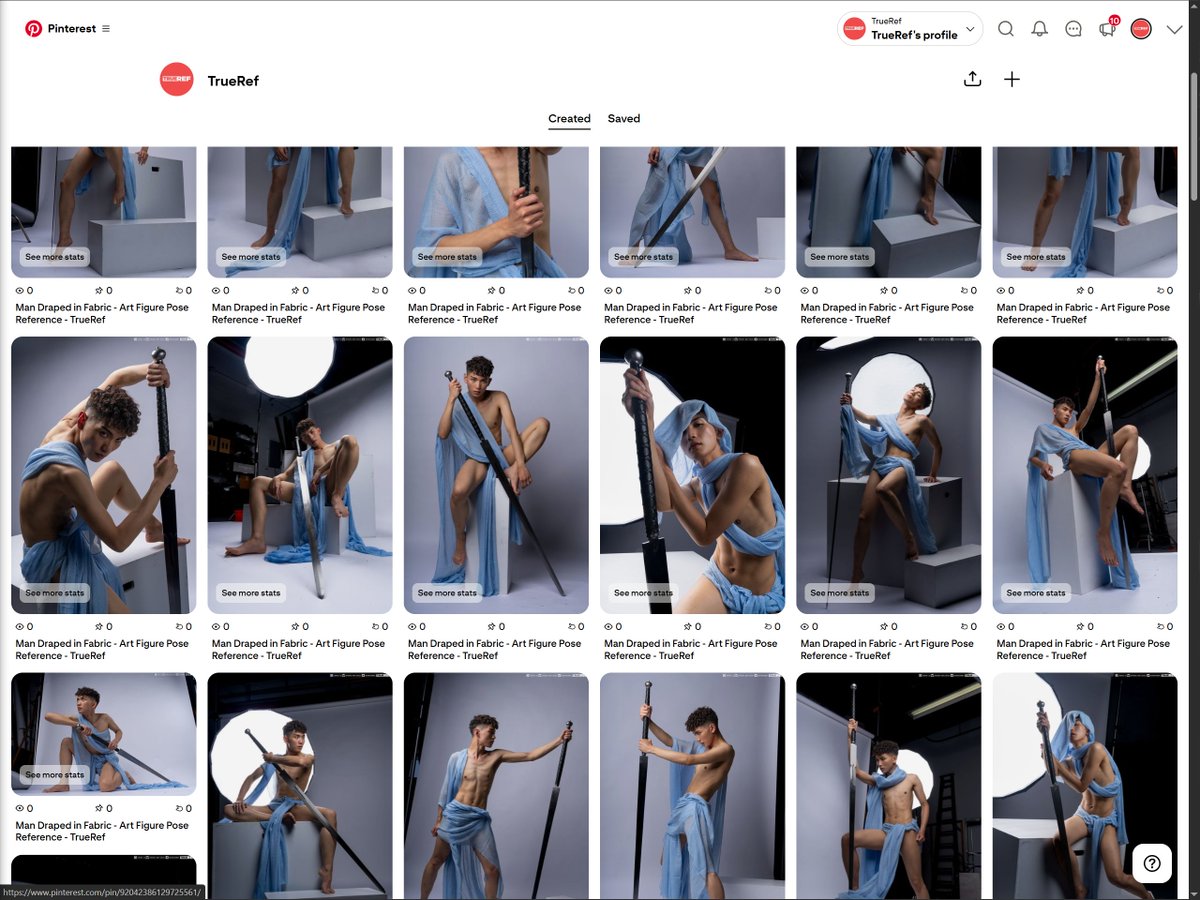Click the save pin icon showing 0 saves
The height and width of the screenshot is (900, 1200).
coord(98,290)
